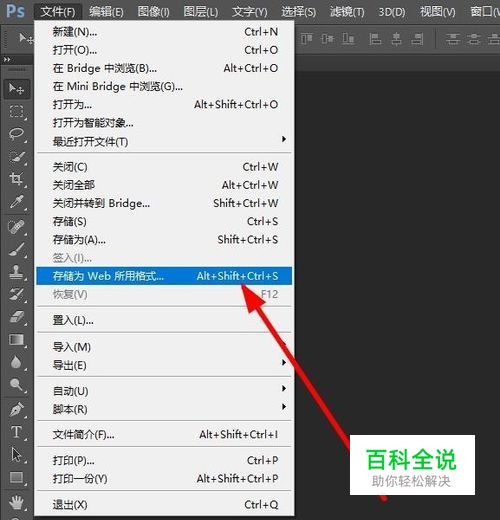The height and width of the screenshot is (520, 500).
Task: Expand toolbox with double-arrow toggle
Action: (x=7, y=60)
